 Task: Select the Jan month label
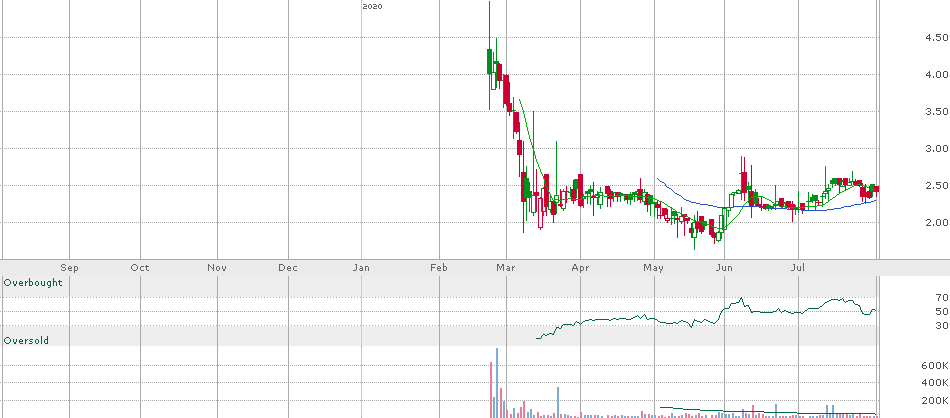[362, 268]
